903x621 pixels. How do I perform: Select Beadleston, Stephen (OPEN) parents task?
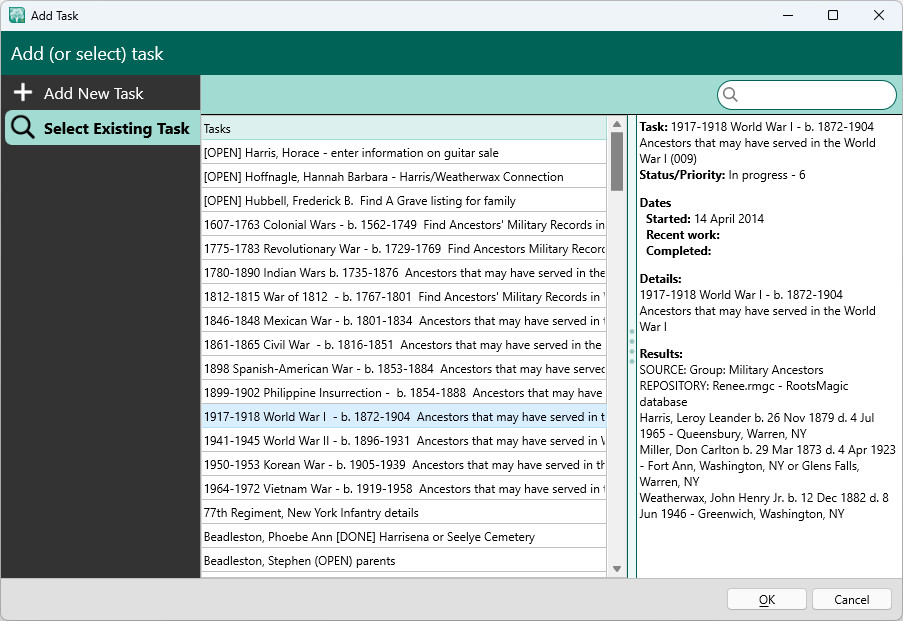tap(404, 561)
